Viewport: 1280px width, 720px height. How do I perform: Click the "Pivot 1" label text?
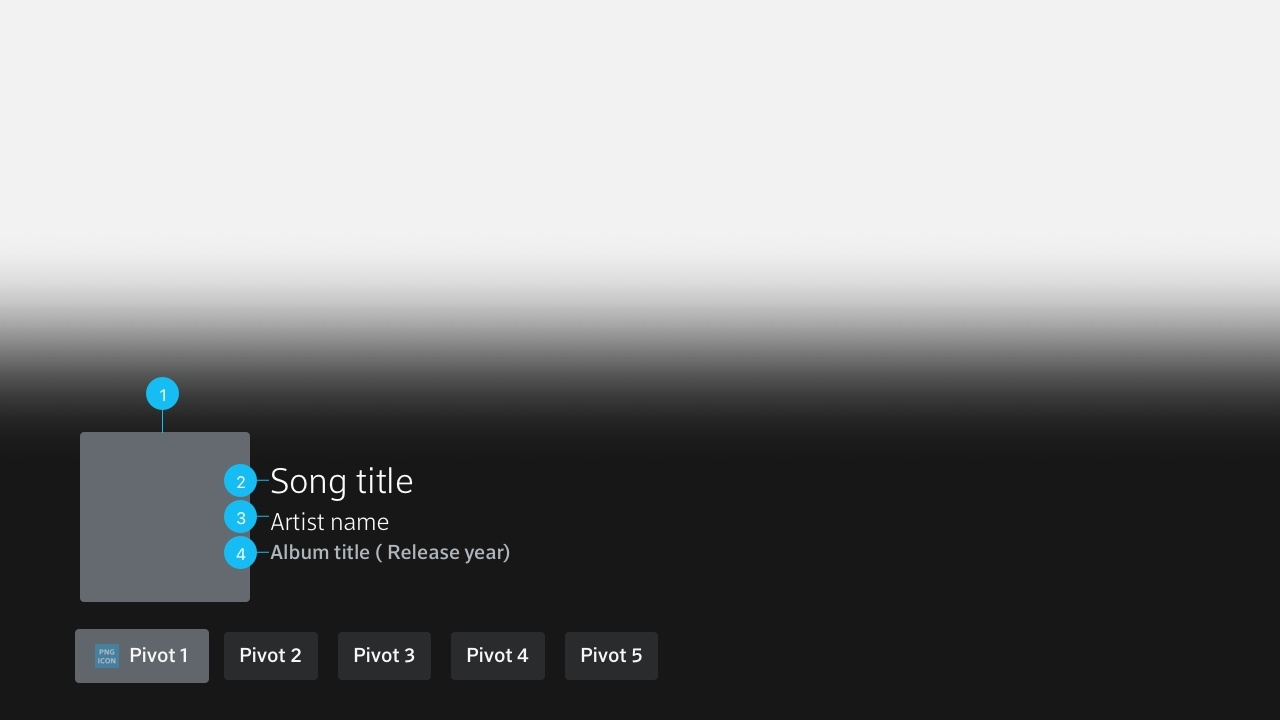point(158,656)
